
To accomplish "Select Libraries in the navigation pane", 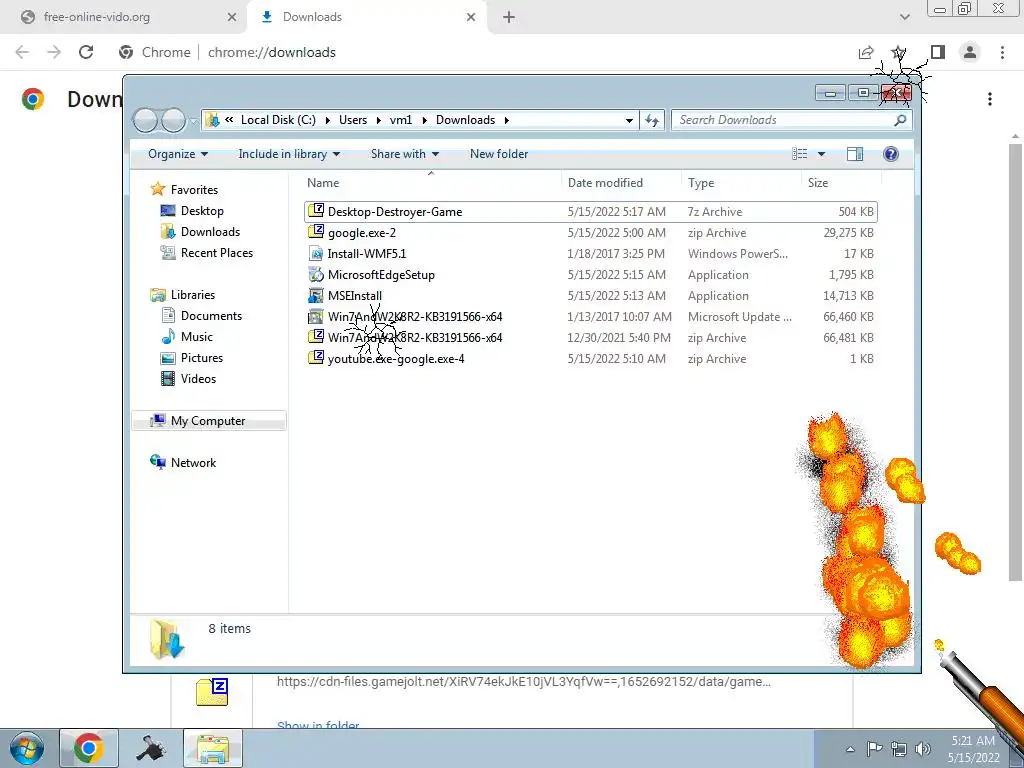I will 192,295.
